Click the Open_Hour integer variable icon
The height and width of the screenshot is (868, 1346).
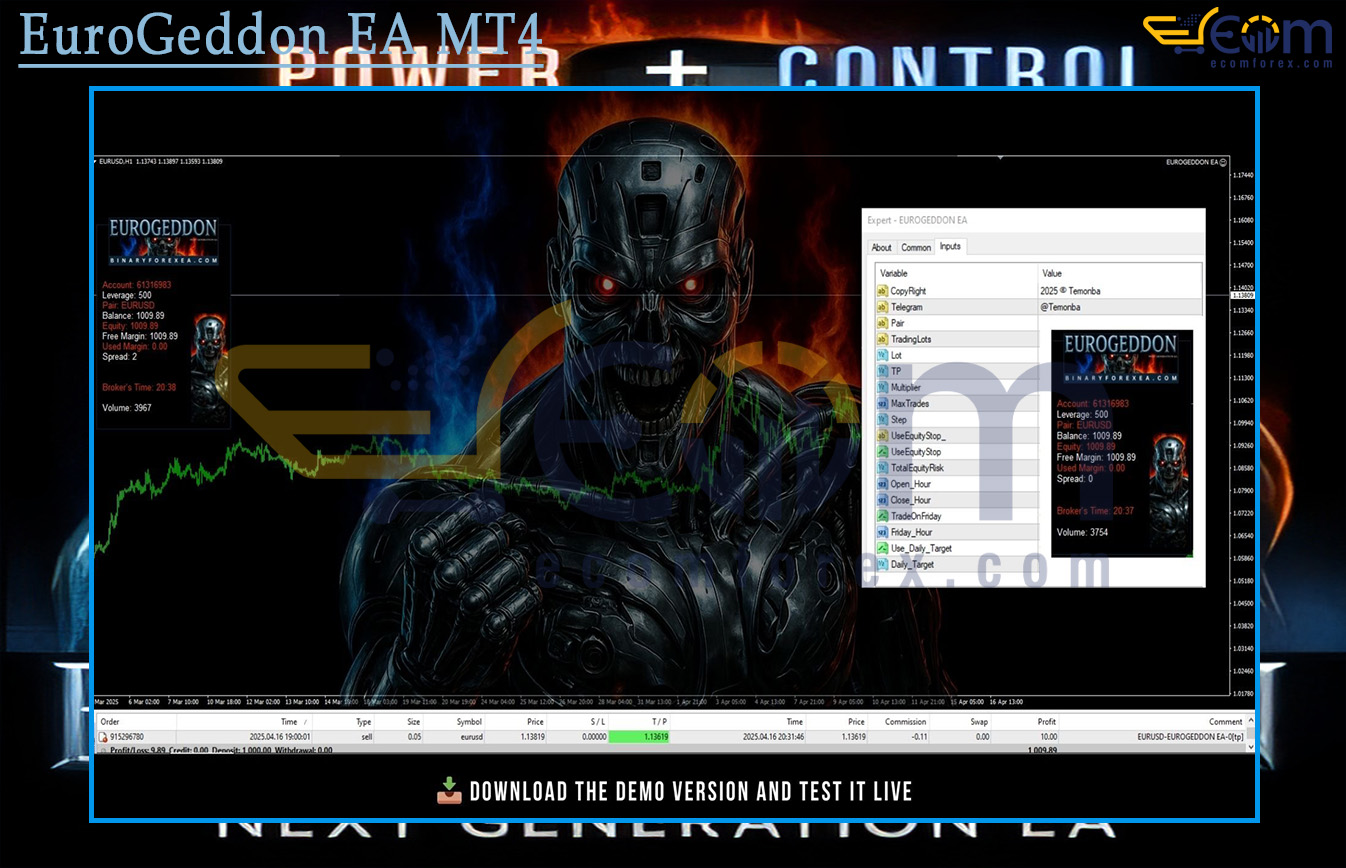(882, 484)
